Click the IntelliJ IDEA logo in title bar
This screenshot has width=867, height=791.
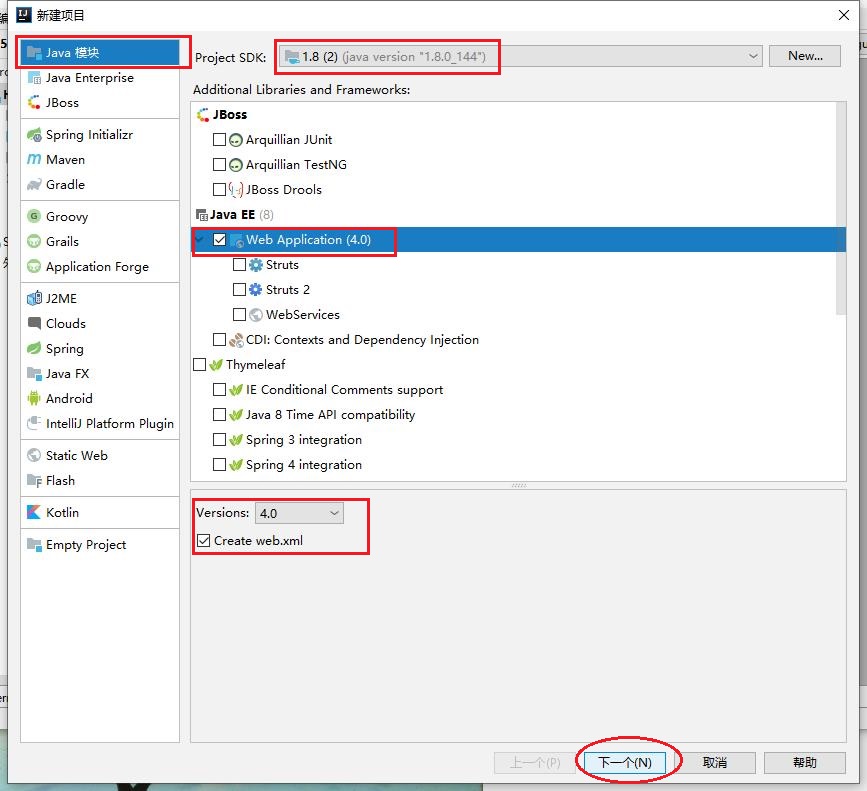point(24,15)
